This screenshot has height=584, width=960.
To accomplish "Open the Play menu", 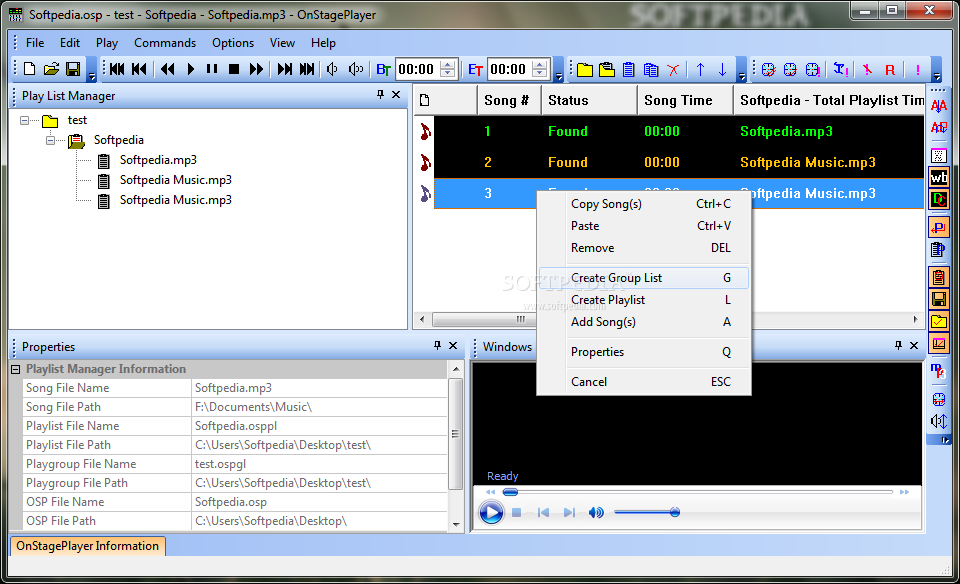I will pos(107,43).
